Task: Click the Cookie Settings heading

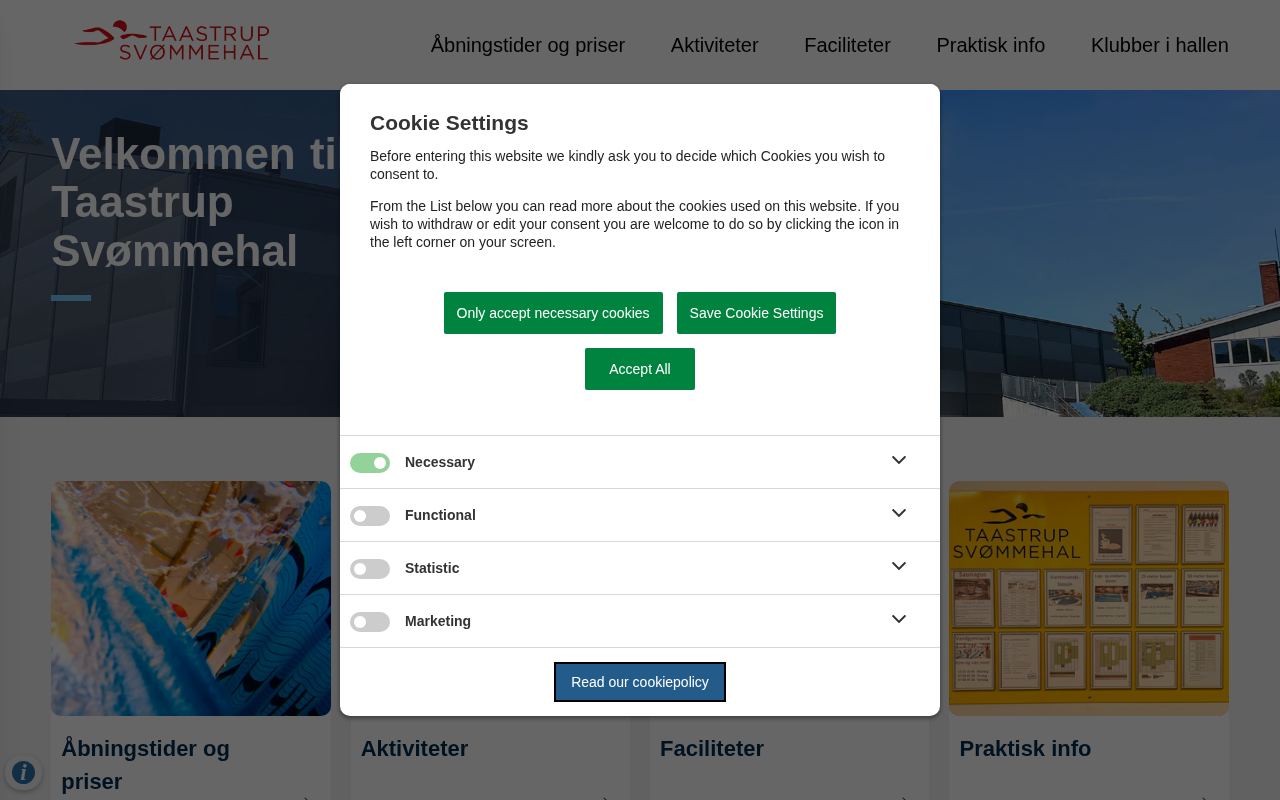Action: (449, 123)
